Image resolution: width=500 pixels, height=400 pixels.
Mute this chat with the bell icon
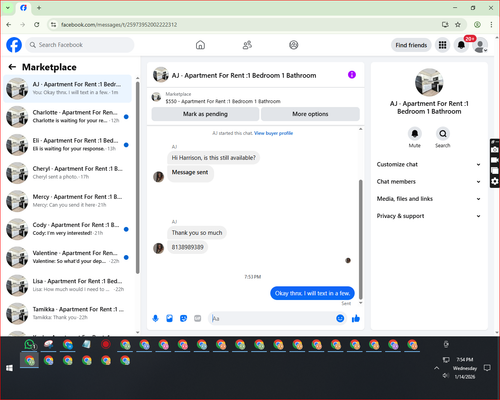(415, 134)
